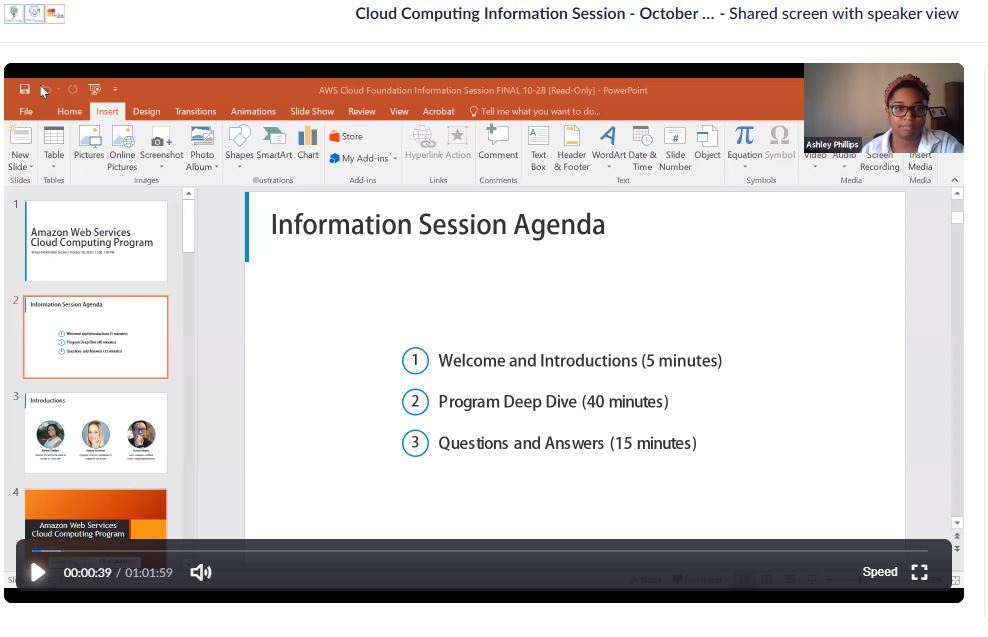Viewport: 988px width, 637px height.
Task: Click the Screenshot tool
Action: [161, 147]
